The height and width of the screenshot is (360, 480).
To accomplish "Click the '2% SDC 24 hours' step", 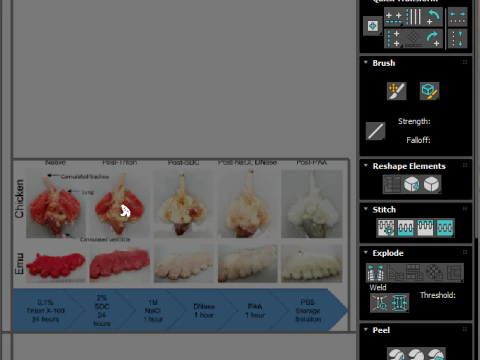I will [102, 310].
